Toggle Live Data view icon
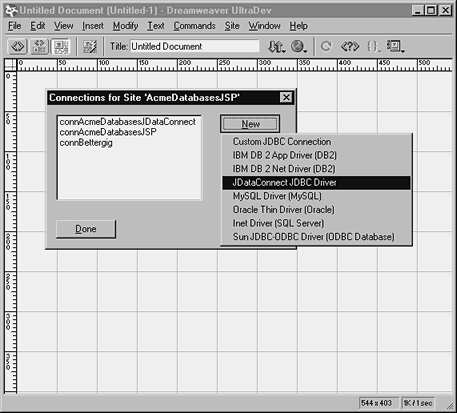This screenshot has height=413, width=457. tap(90, 46)
